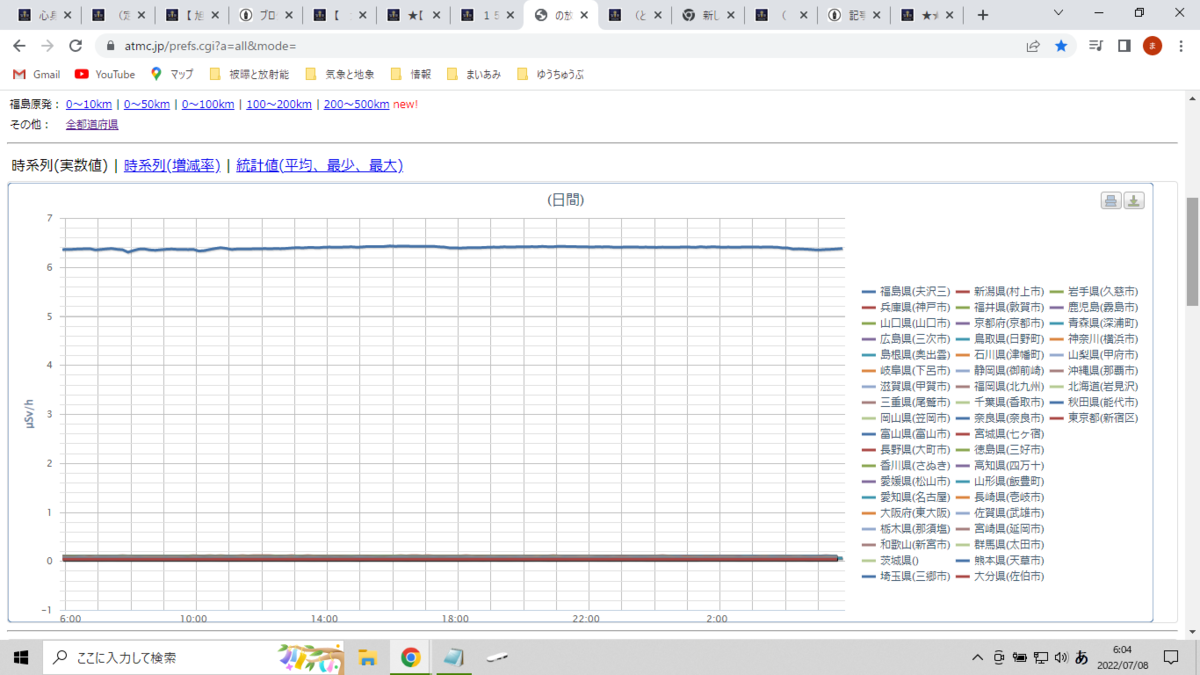1200x675 pixels.
Task: Open the 200~500km range link
Action: (x=356, y=104)
